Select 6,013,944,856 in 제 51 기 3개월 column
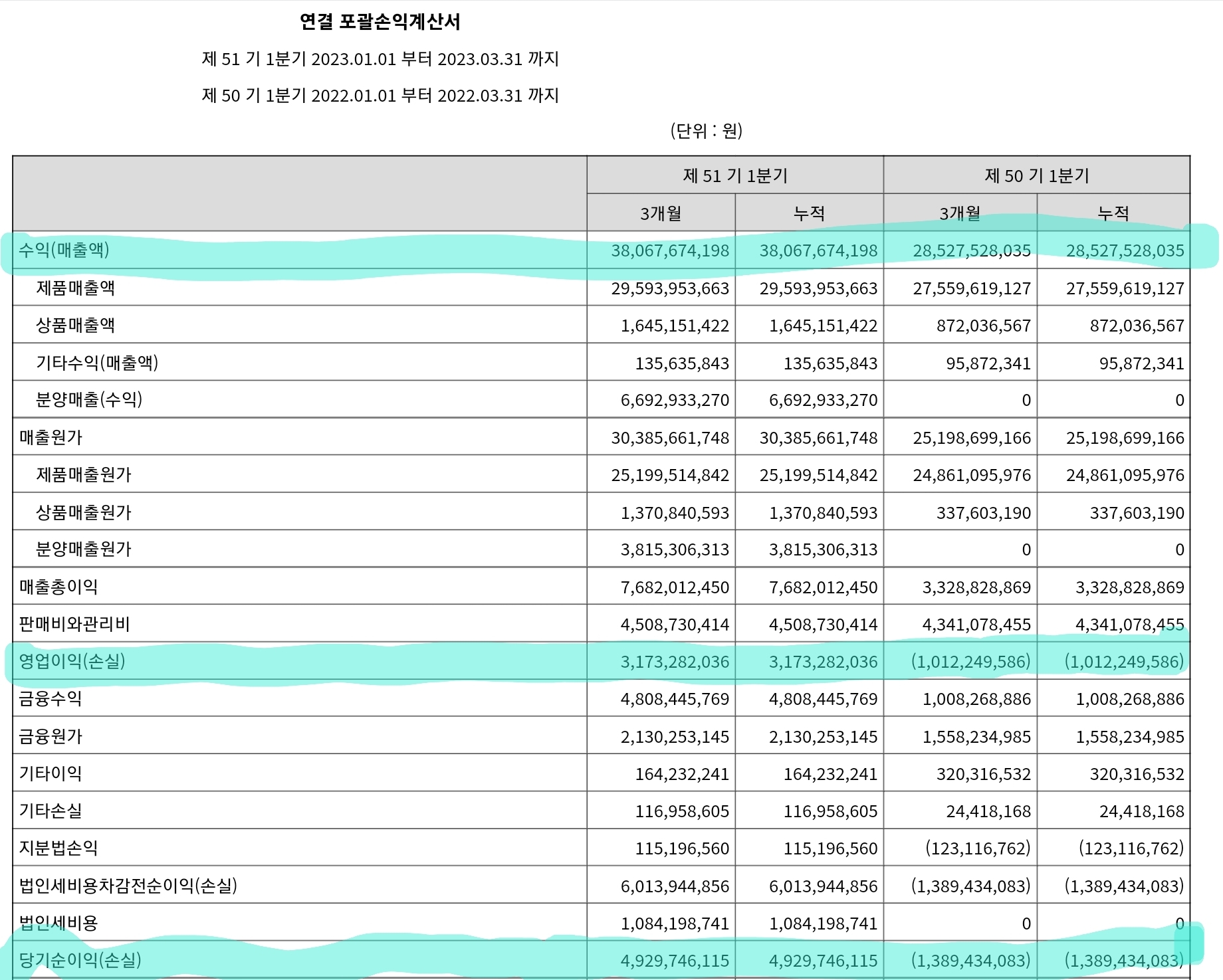The image size is (1223, 980). pos(675,886)
